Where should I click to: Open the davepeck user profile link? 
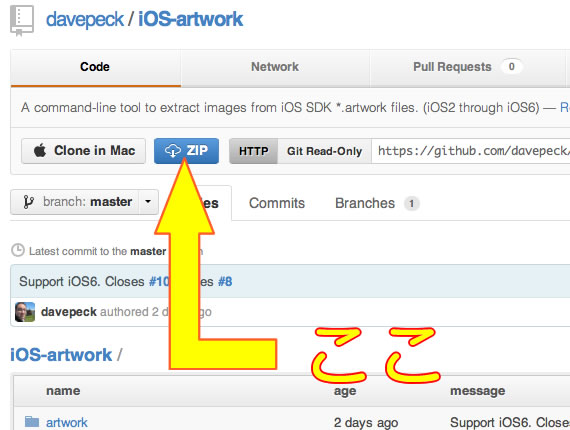coord(85,19)
